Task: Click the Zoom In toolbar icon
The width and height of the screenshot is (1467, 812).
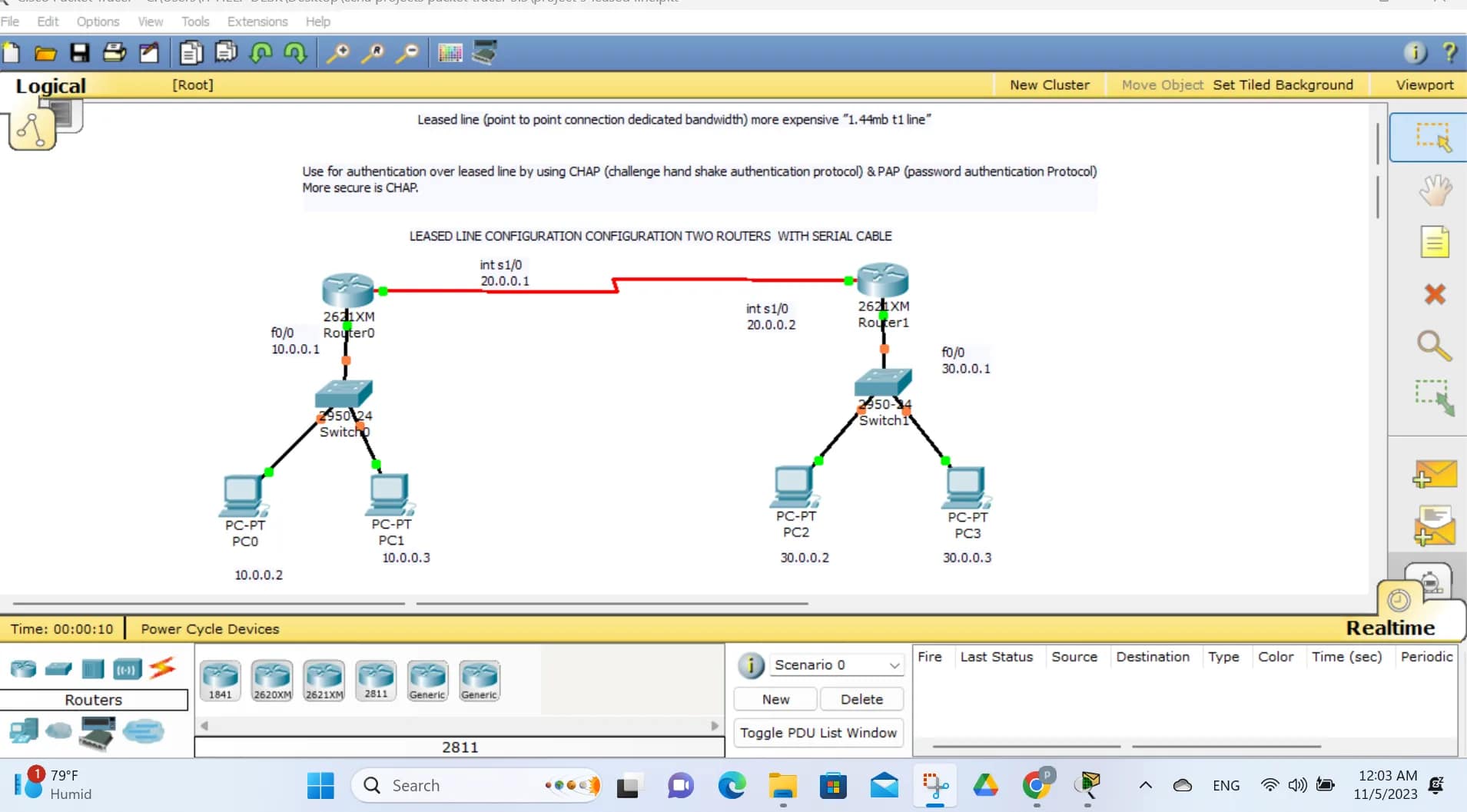Action: (338, 52)
